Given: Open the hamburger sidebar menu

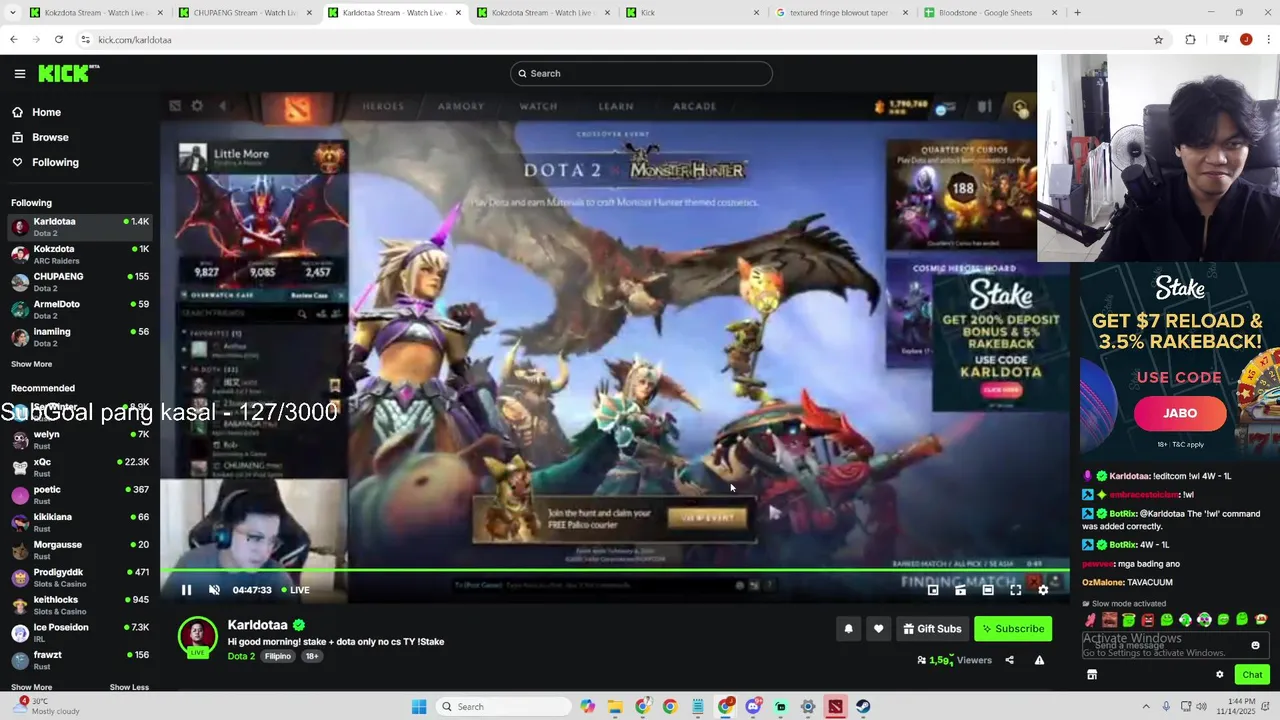Looking at the screenshot, I should 19,73.
